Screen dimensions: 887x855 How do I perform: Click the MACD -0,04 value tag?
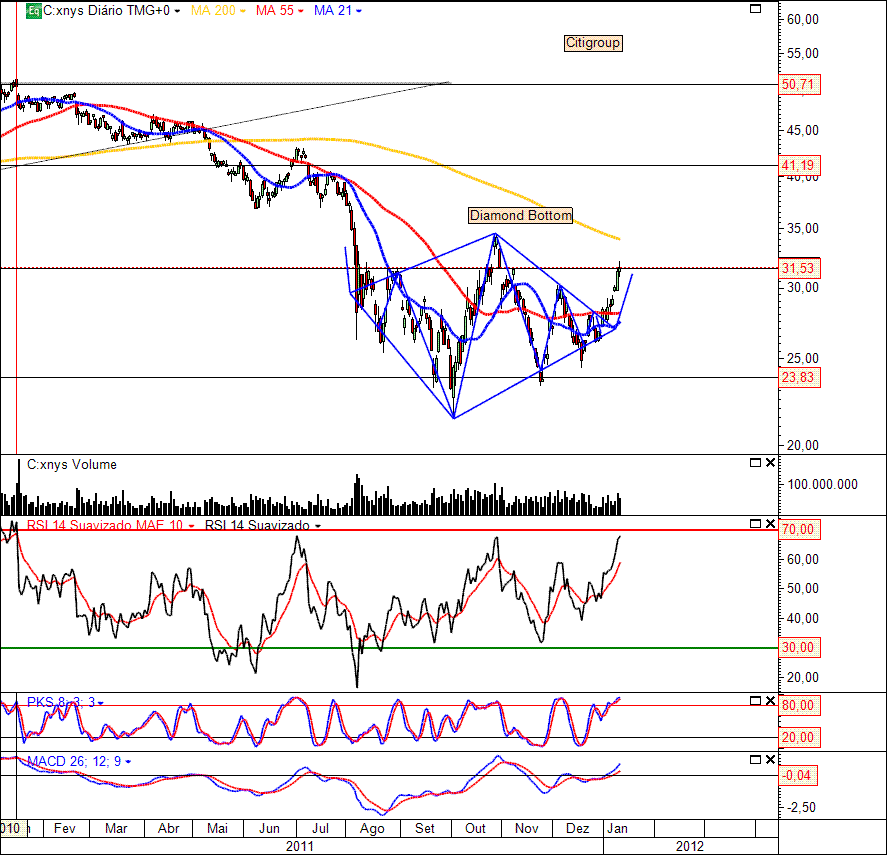[799, 775]
